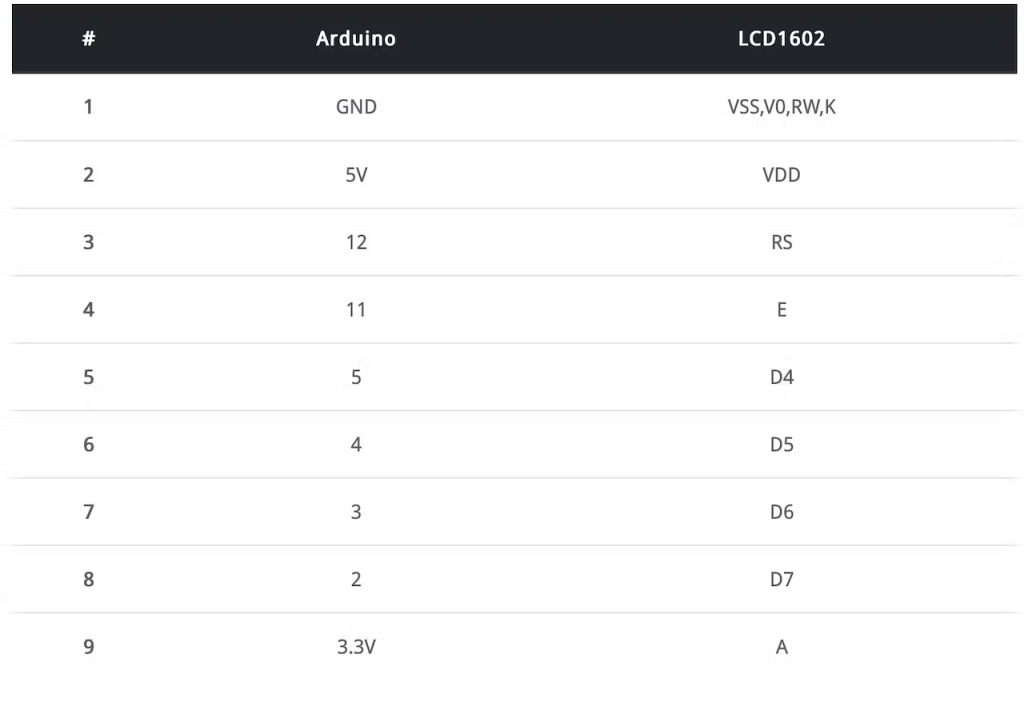Click the # column header
The width and height of the screenshot is (1024, 706).
(x=88, y=39)
